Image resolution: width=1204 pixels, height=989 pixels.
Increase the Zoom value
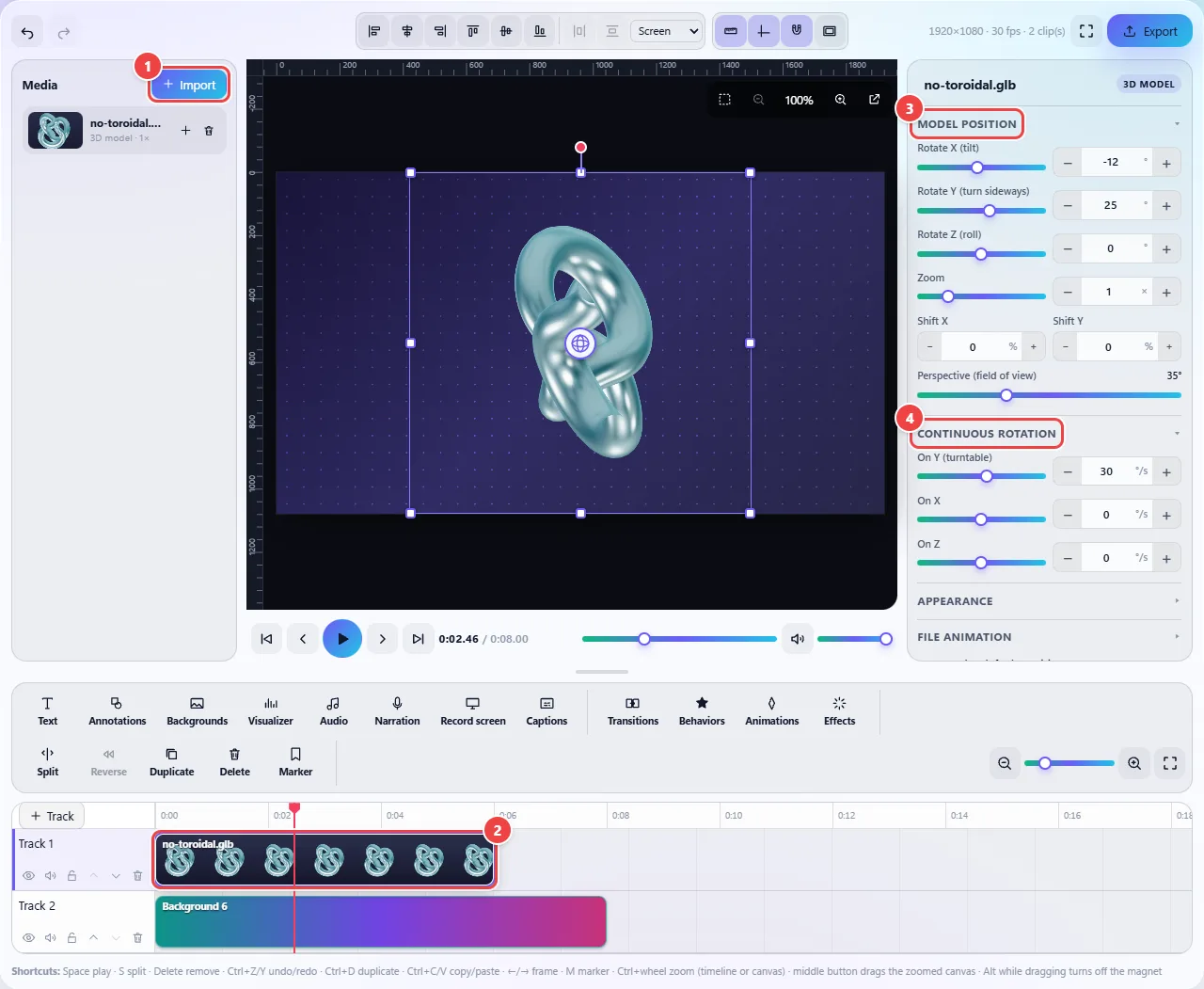pyautogui.click(x=1166, y=293)
